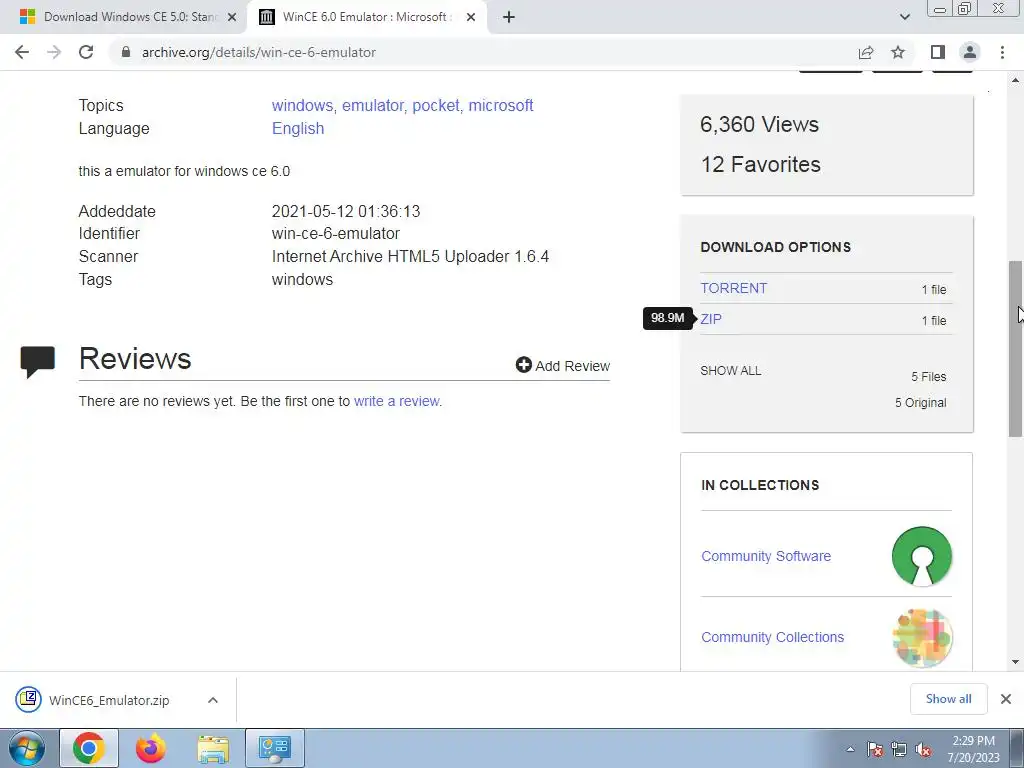Click the Reviews speech bubble icon
This screenshot has height=768, width=1024.
click(38, 362)
